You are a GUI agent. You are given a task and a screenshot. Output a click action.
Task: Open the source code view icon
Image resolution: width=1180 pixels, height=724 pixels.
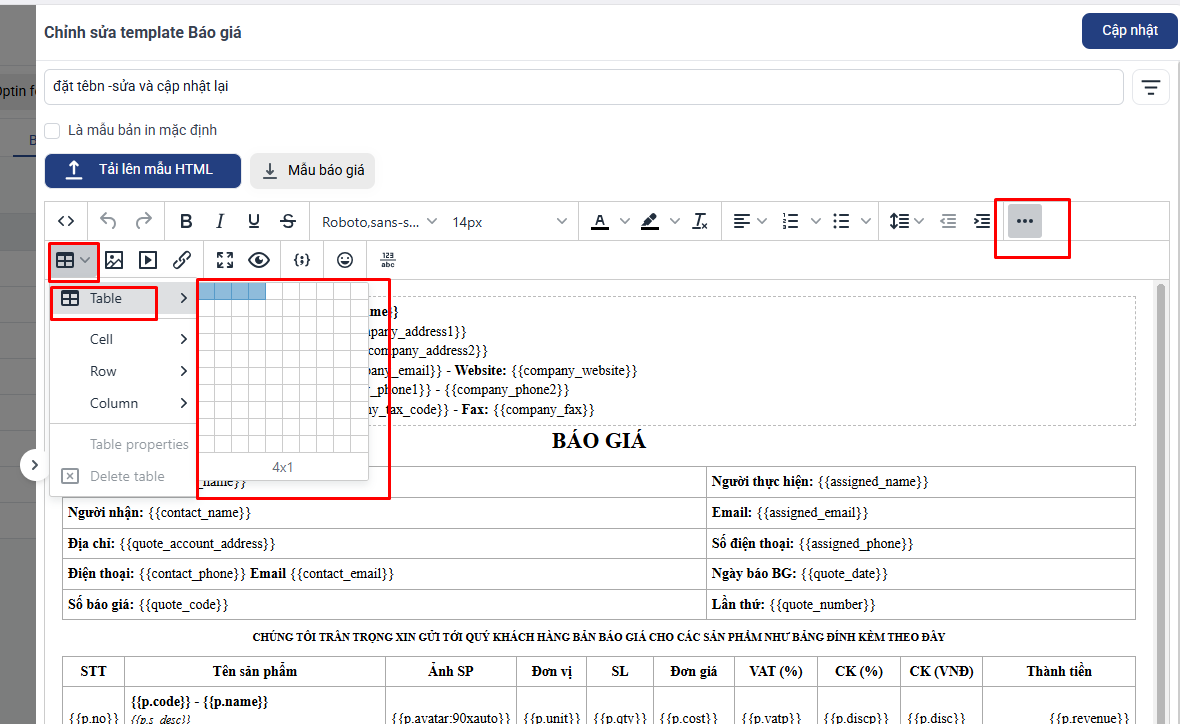tap(66, 221)
